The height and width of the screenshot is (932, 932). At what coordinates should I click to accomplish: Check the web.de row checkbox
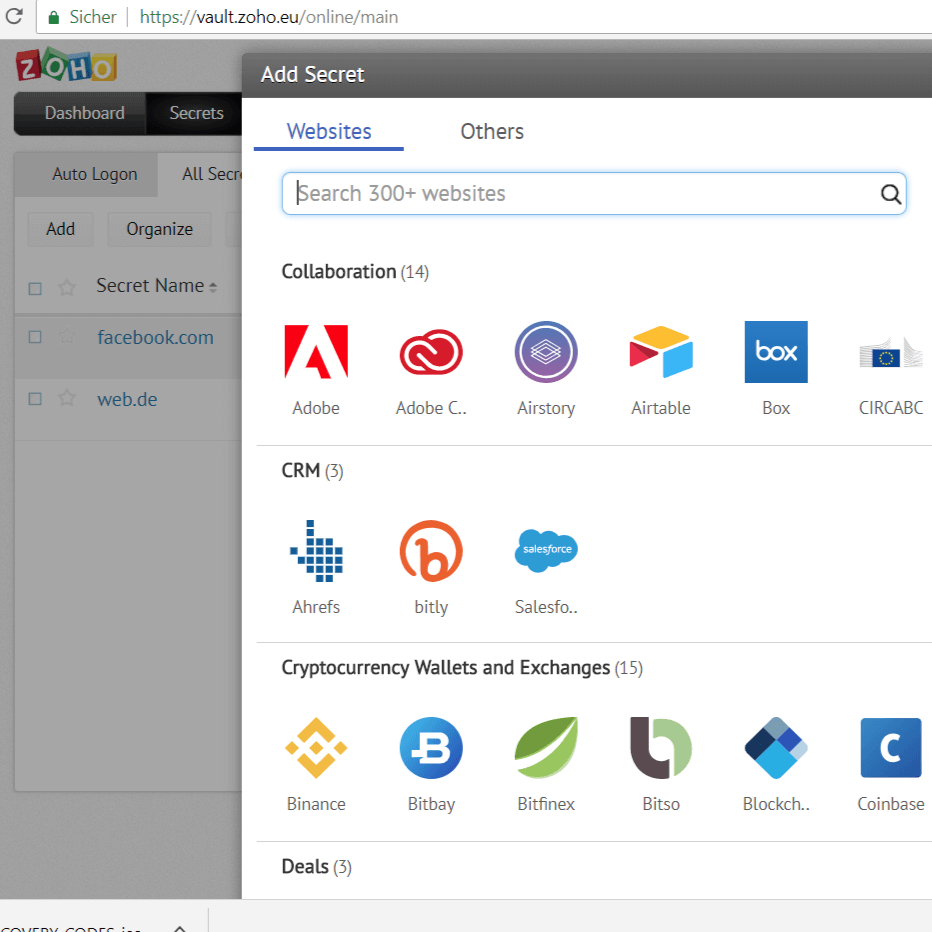[x=35, y=399]
